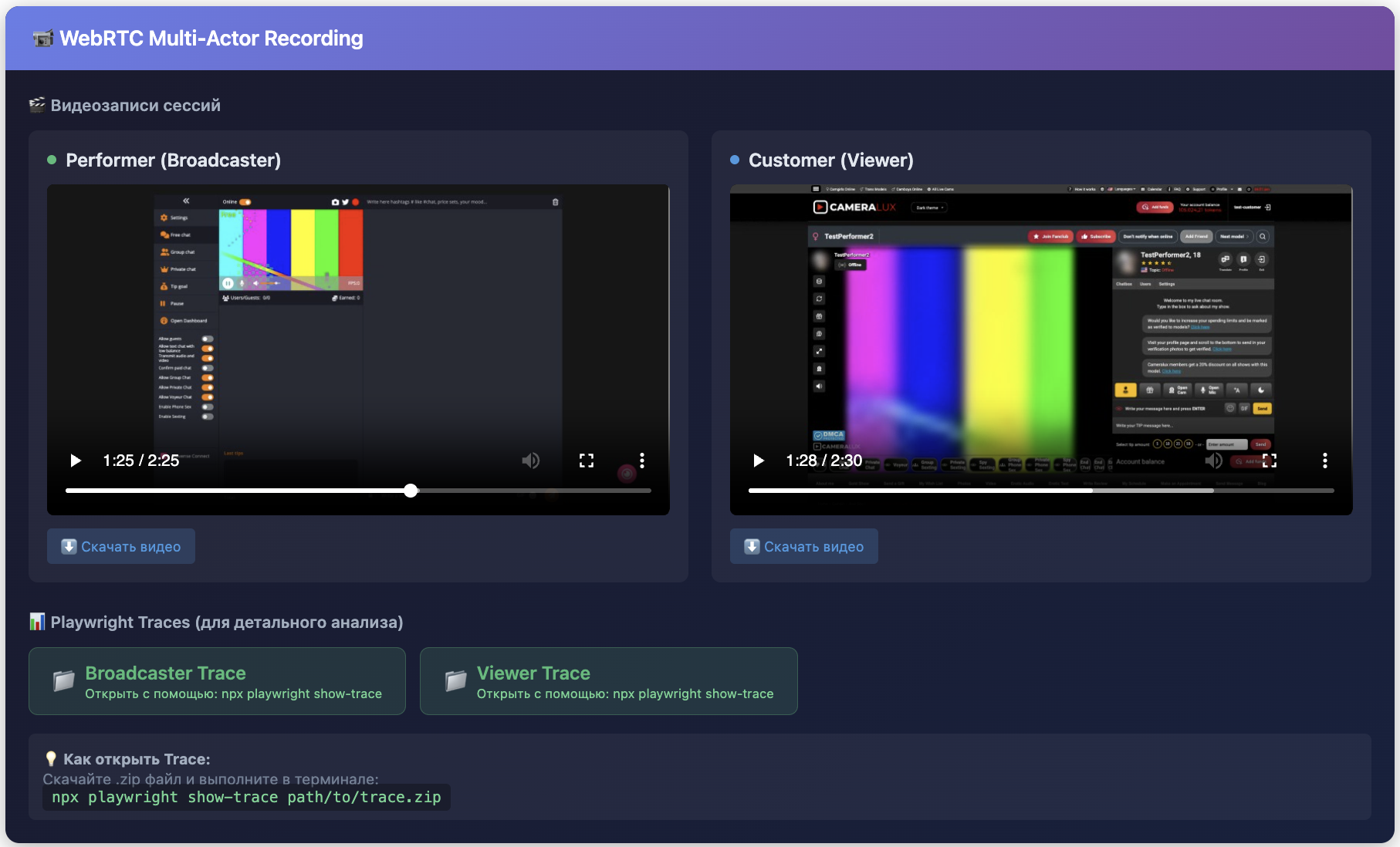Expand the Languages dropdown in the top bar
The image size is (1400, 847).
point(1123,189)
